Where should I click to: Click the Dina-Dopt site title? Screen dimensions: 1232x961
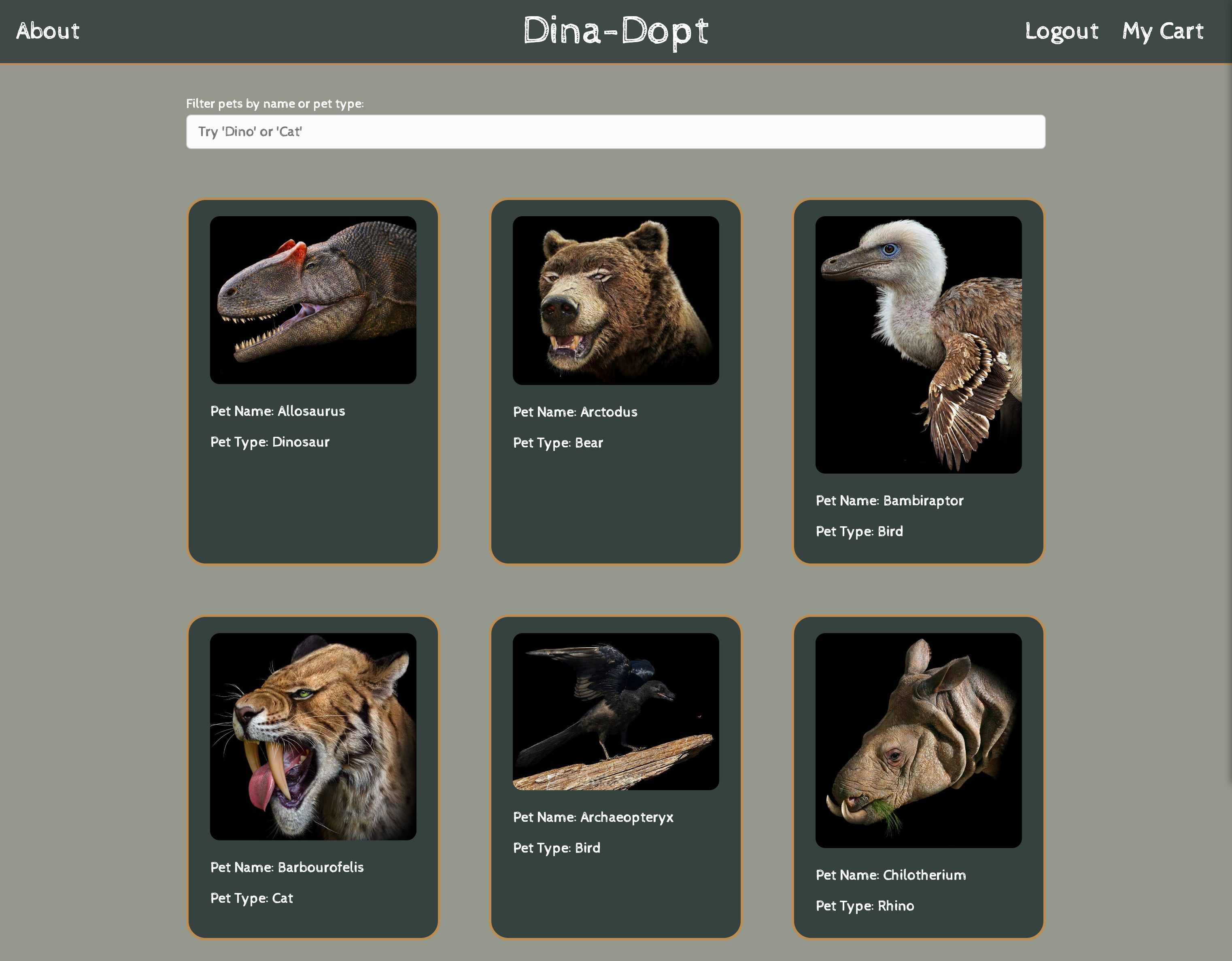click(x=616, y=31)
